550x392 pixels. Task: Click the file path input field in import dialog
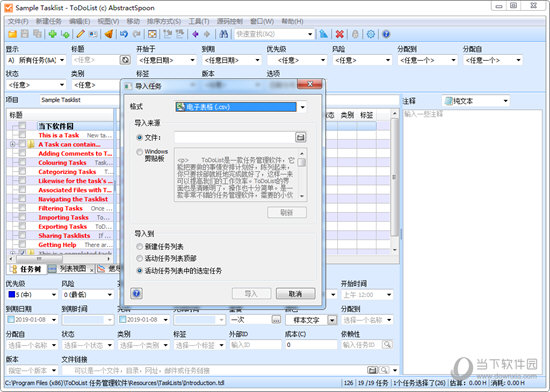click(x=235, y=137)
